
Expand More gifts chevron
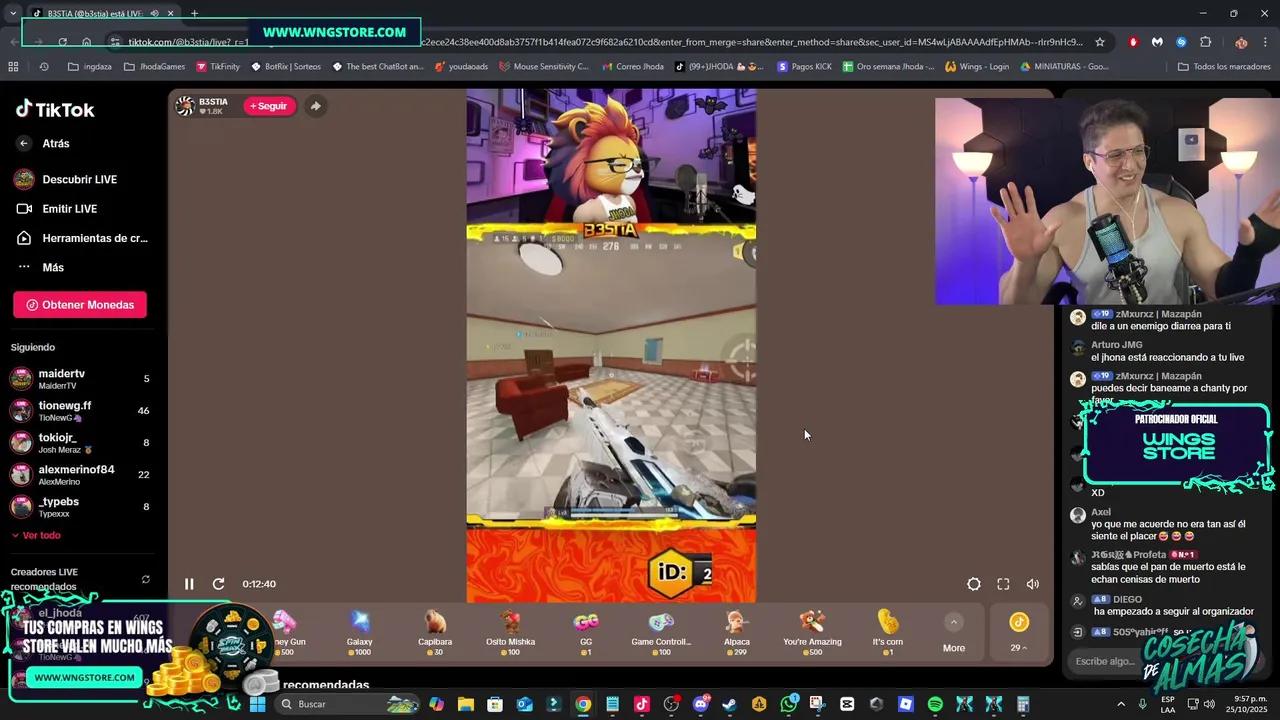click(953, 623)
